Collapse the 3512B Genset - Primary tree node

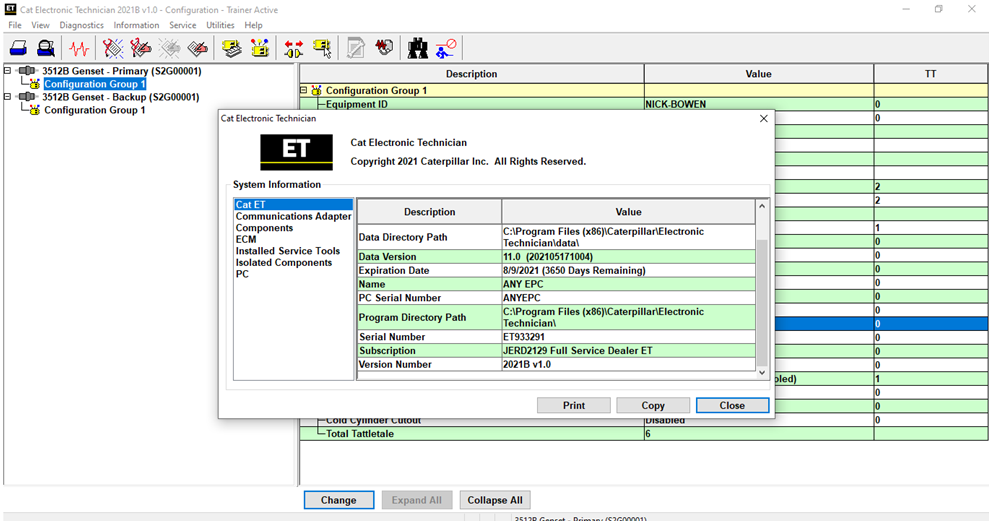[x=8, y=71]
